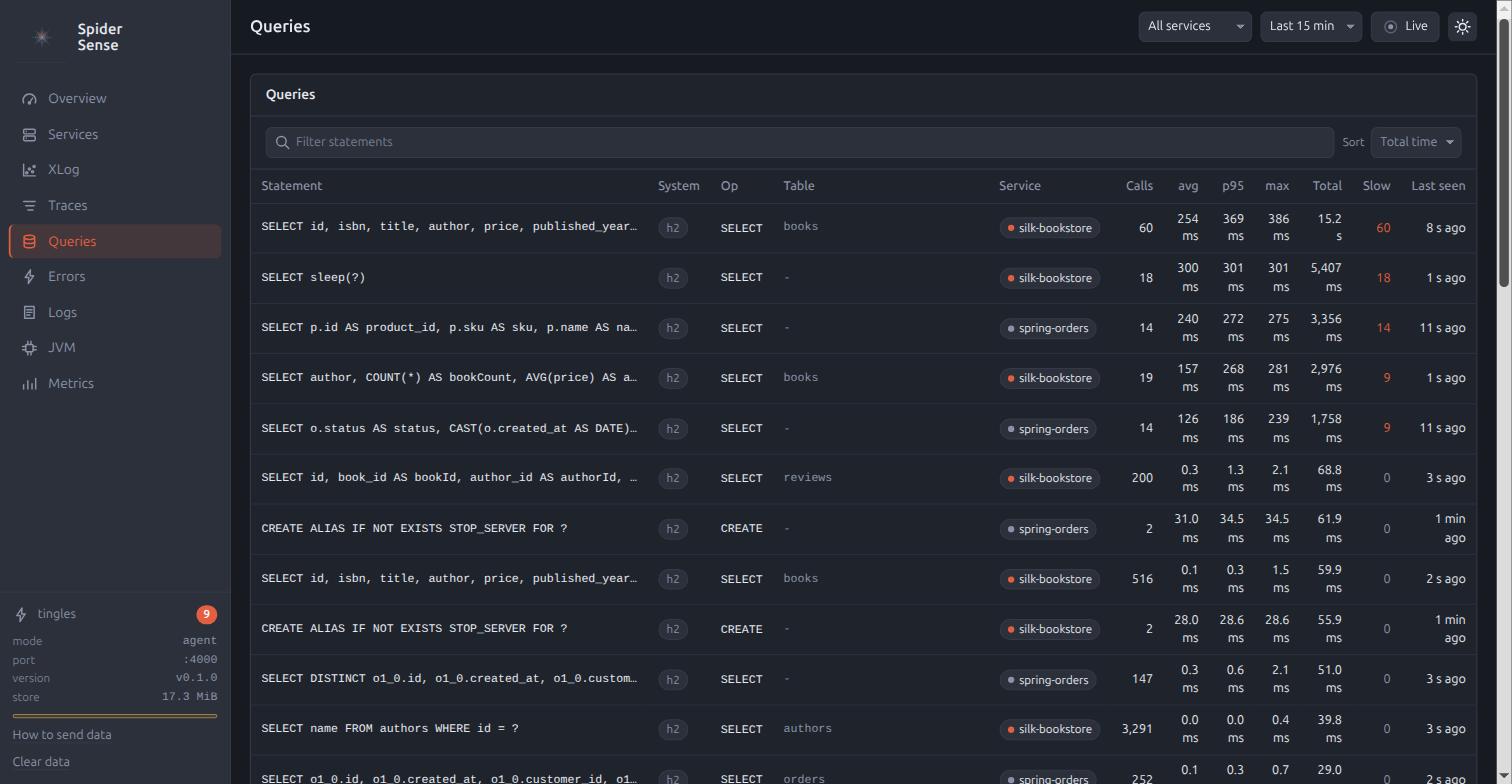The image size is (1512, 784).
Task: Click the XLog scatter chart icon
Action: (29, 170)
